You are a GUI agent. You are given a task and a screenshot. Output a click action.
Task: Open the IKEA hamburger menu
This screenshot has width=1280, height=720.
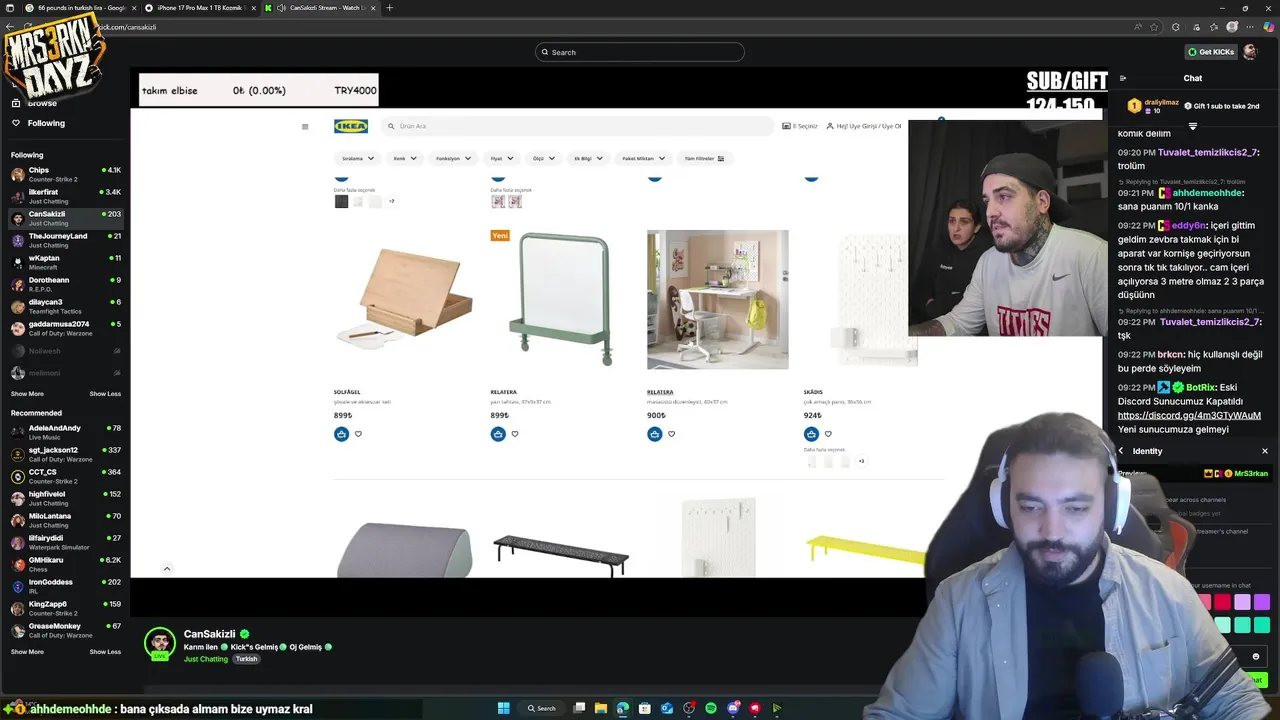click(305, 126)
